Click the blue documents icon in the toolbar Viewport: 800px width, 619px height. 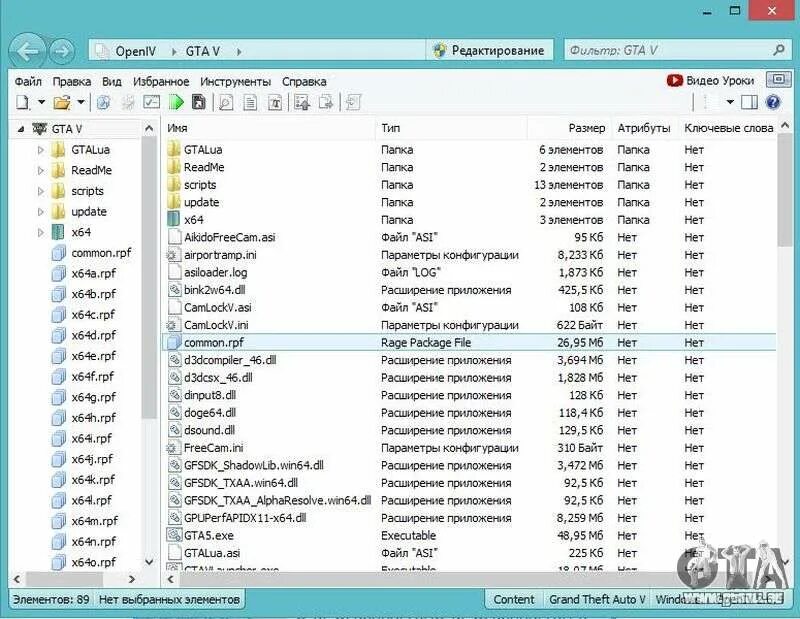104,103
